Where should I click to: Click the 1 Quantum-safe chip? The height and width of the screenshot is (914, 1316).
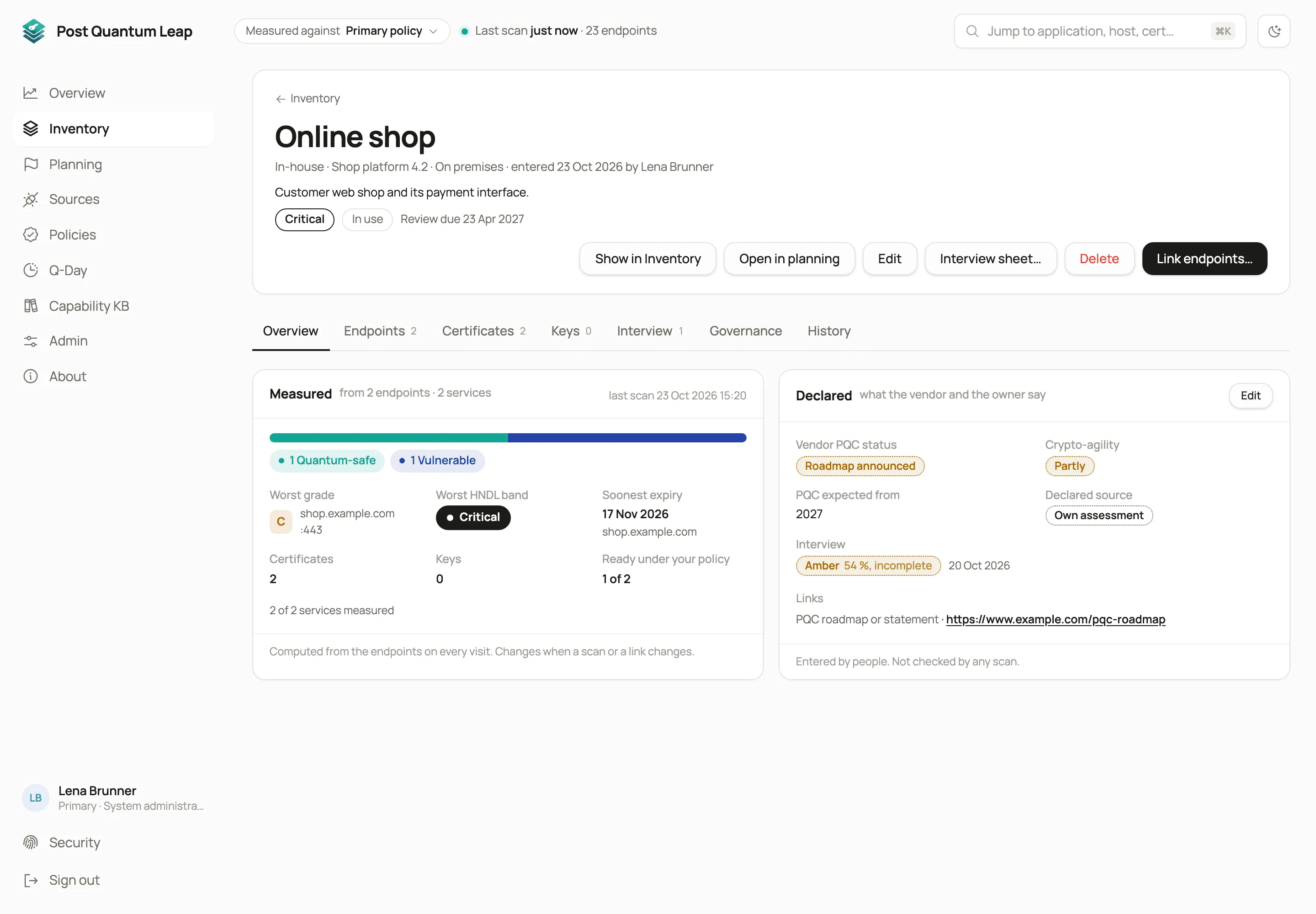click(x=327, y=461)
